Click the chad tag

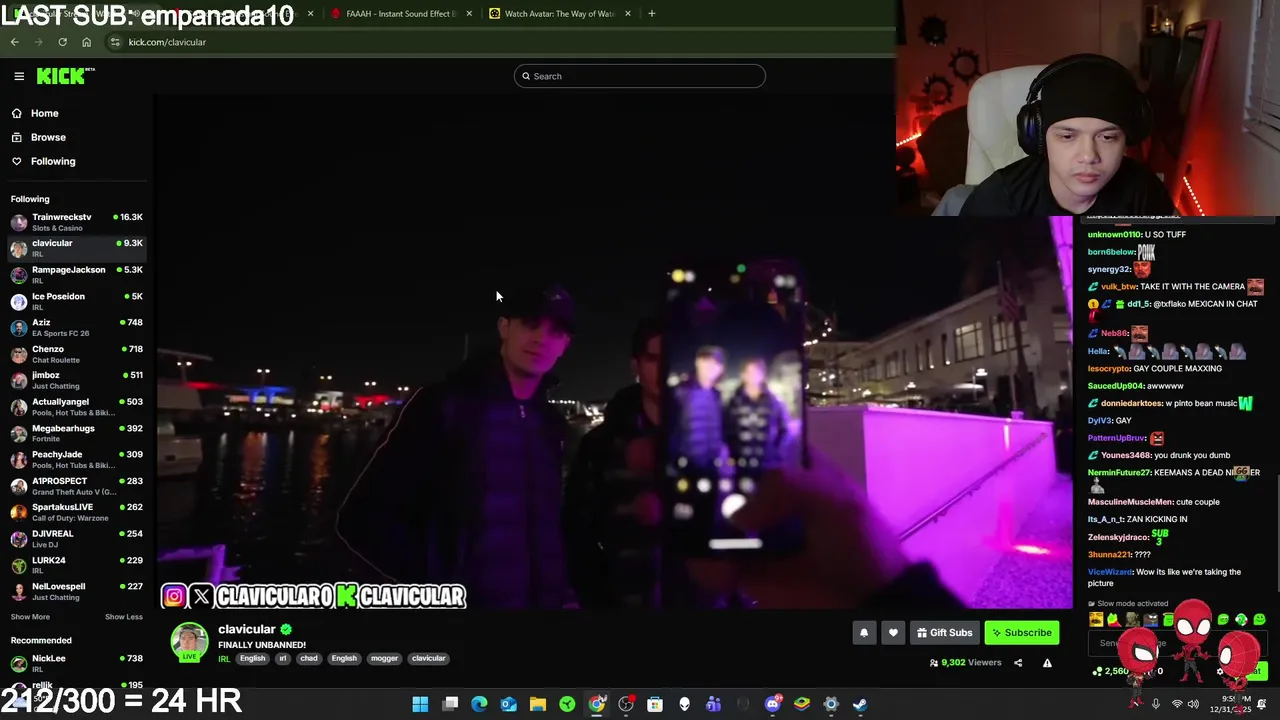[x=309, y=658]
